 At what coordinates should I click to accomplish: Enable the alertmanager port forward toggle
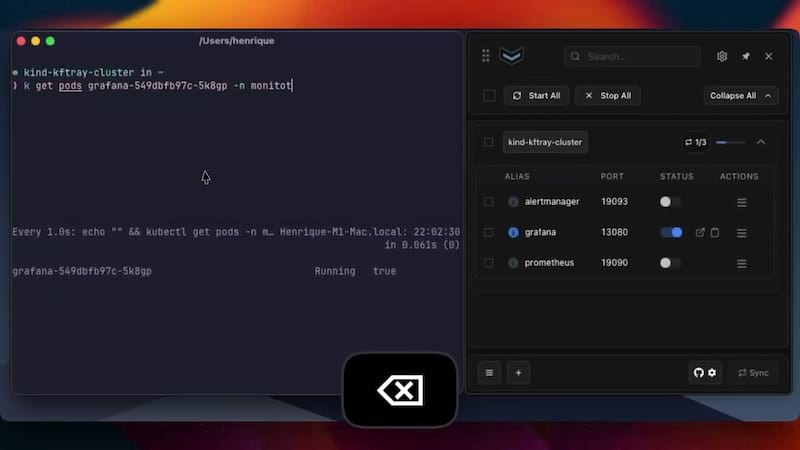670,202
